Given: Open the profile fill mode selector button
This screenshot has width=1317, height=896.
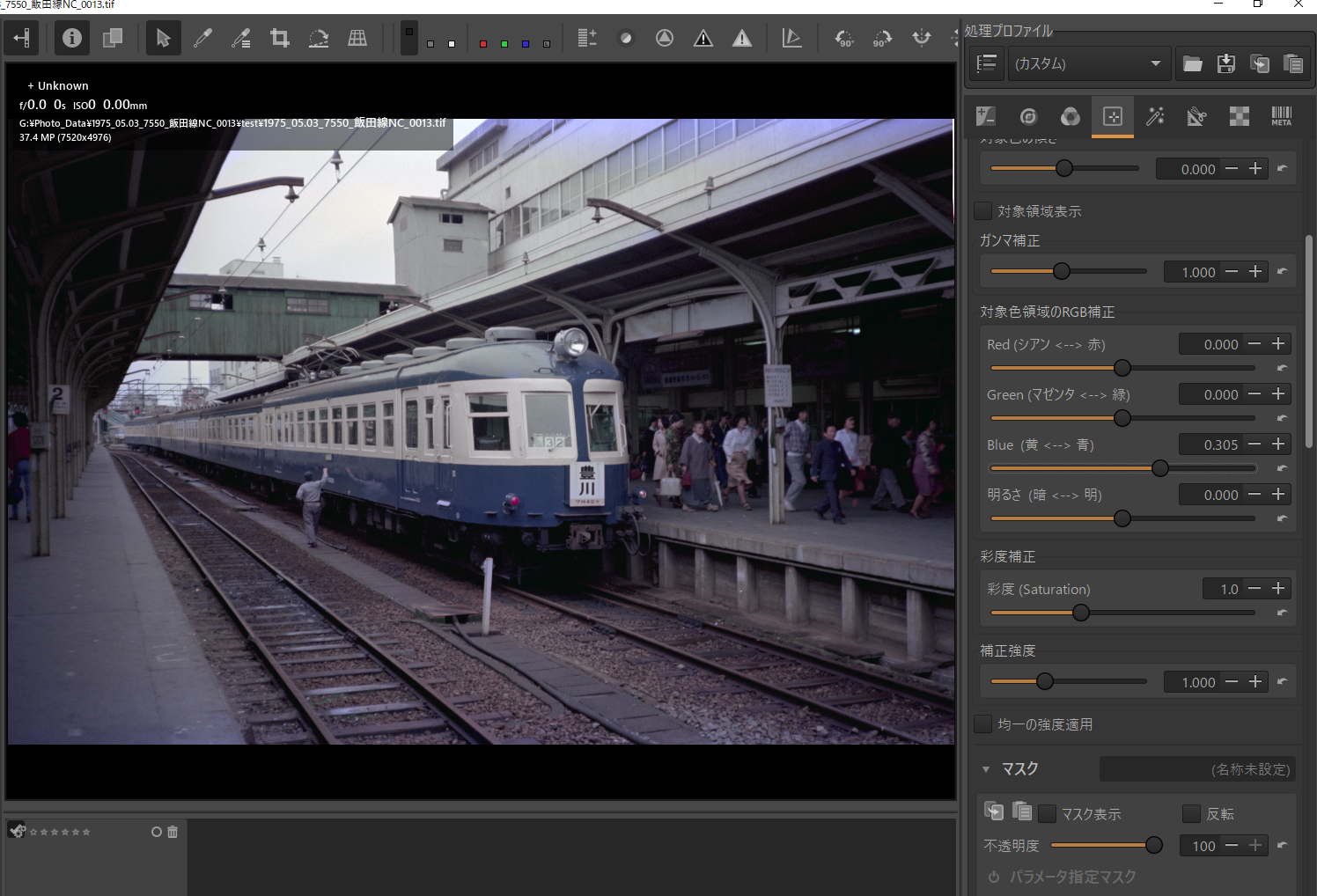Looking at the screenshot, I should (x=987, y=63).
